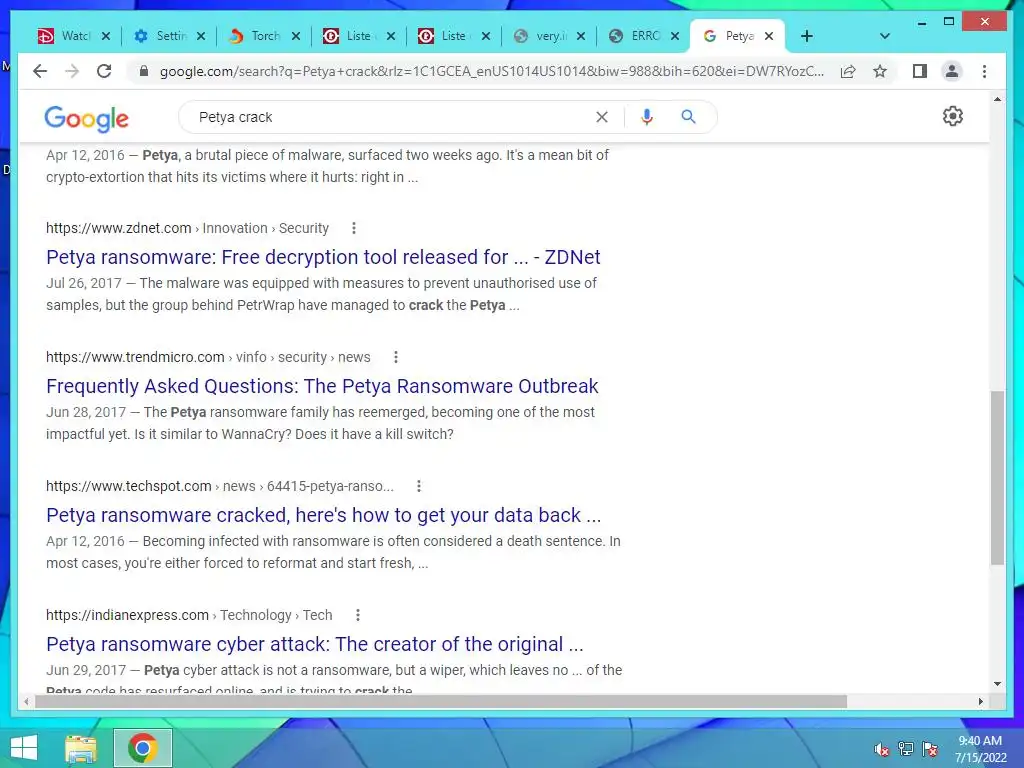Close the ERROR tab

coord(675,36)
